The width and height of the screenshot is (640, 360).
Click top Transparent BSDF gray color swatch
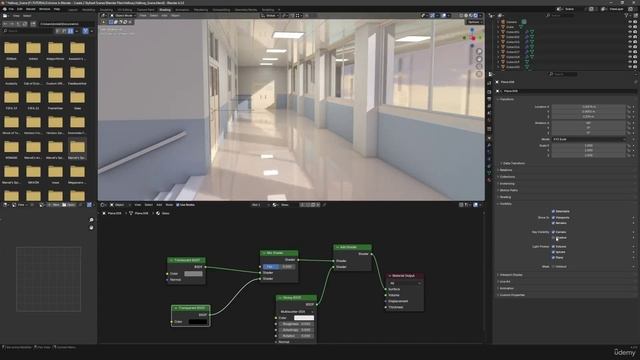click(x=193, y=273)
